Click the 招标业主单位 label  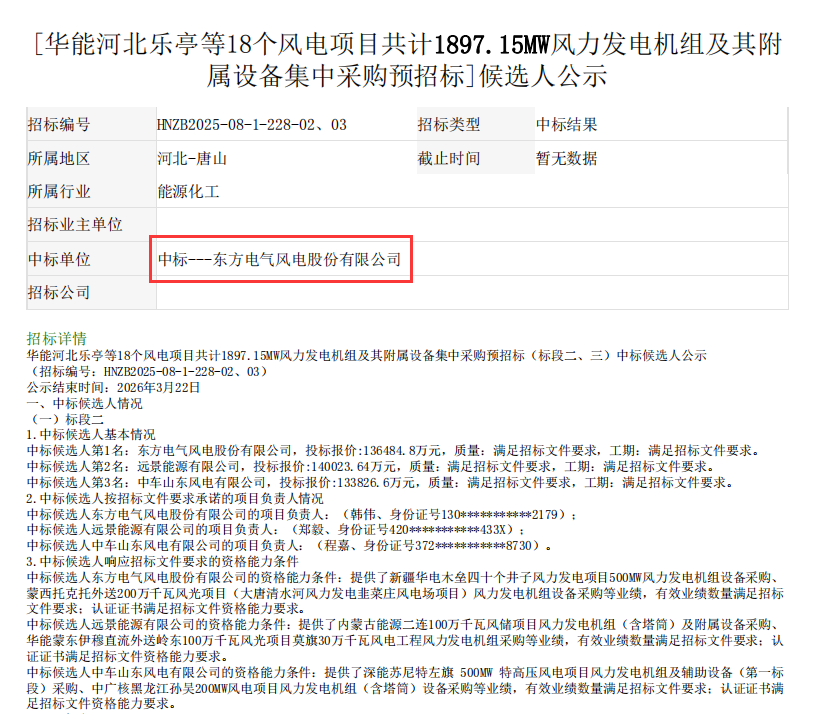(x=75, y=225)
